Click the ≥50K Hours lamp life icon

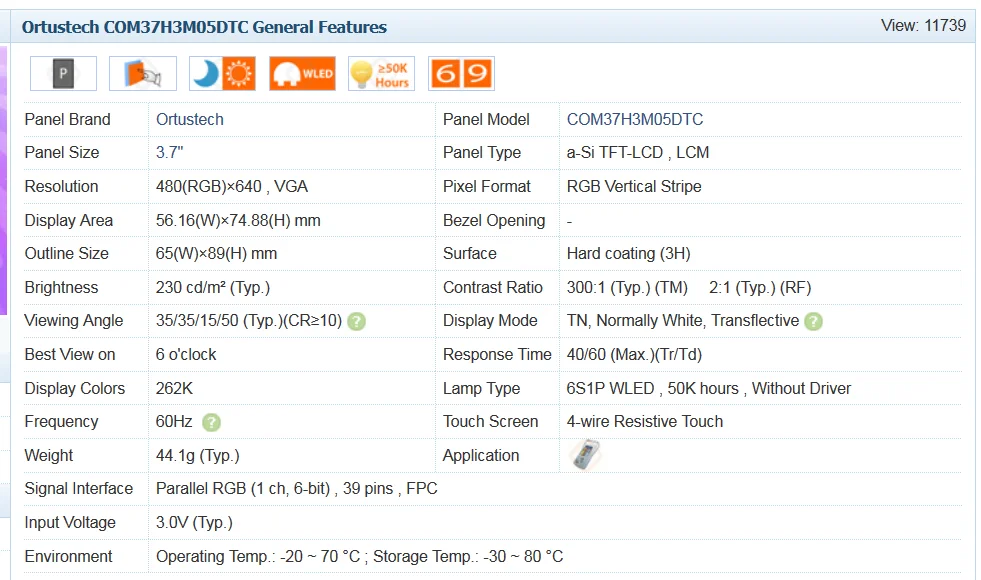coord(382,74)
